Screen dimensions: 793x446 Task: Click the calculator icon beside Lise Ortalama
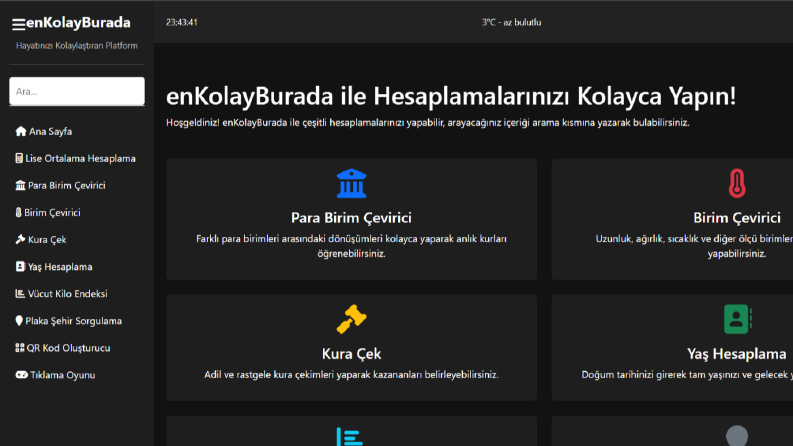pyautogui.click(x=19, y=158)
